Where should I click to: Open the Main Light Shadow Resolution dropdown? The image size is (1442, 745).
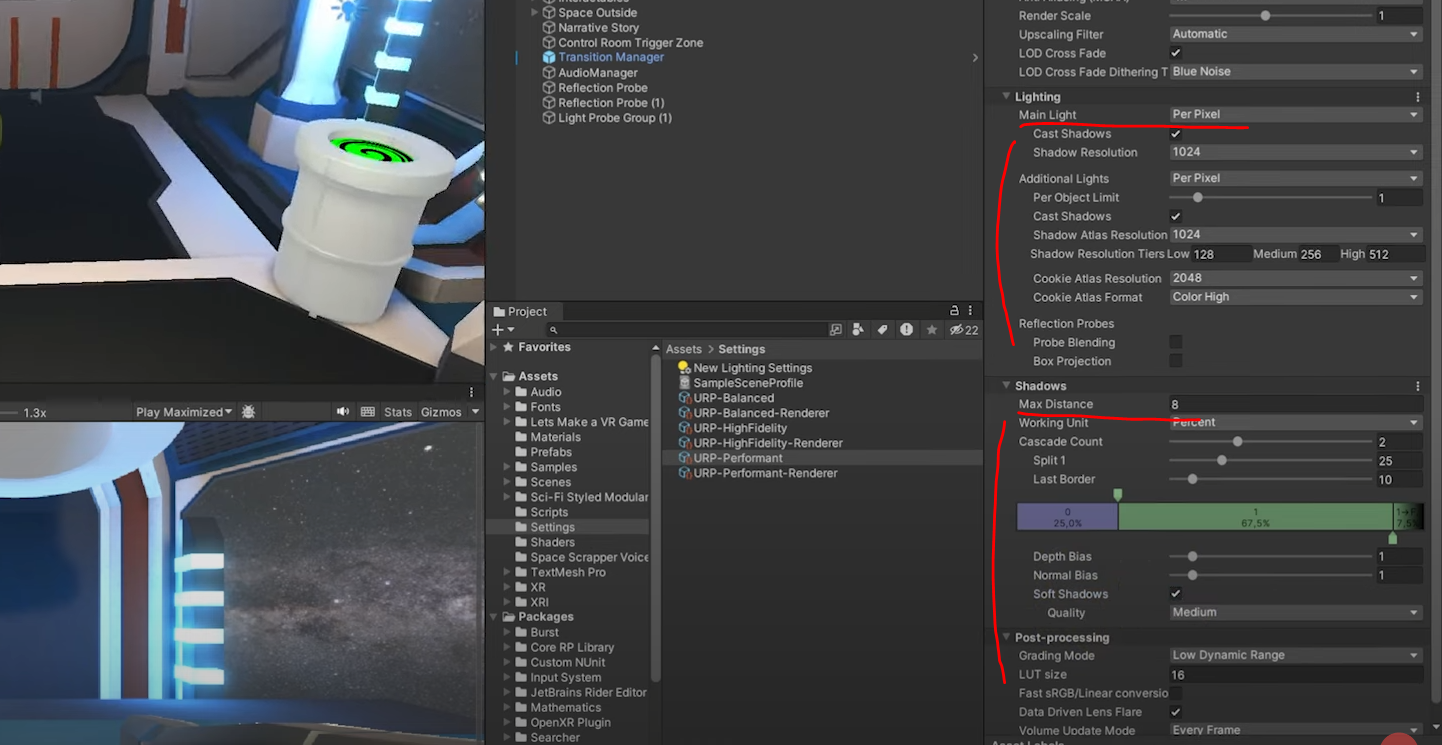[1295, 152]
